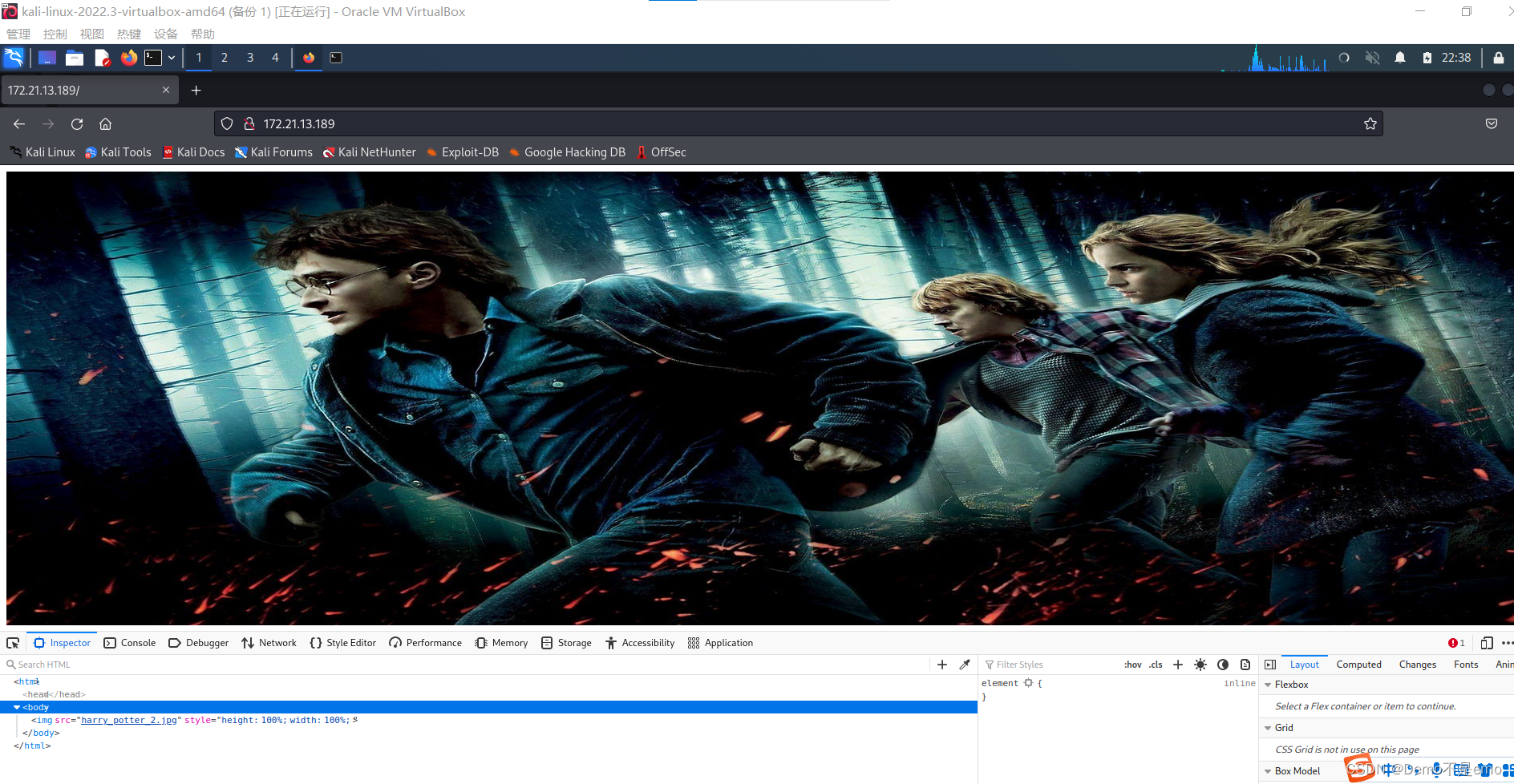
Task: Focus the terminal window in the taskbar
Action: pyautogui.click(x=336, y=58)
